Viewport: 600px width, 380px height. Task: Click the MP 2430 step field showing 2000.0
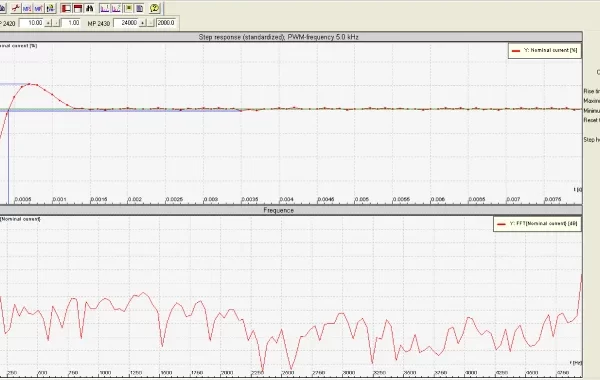(x=166, y=23)
